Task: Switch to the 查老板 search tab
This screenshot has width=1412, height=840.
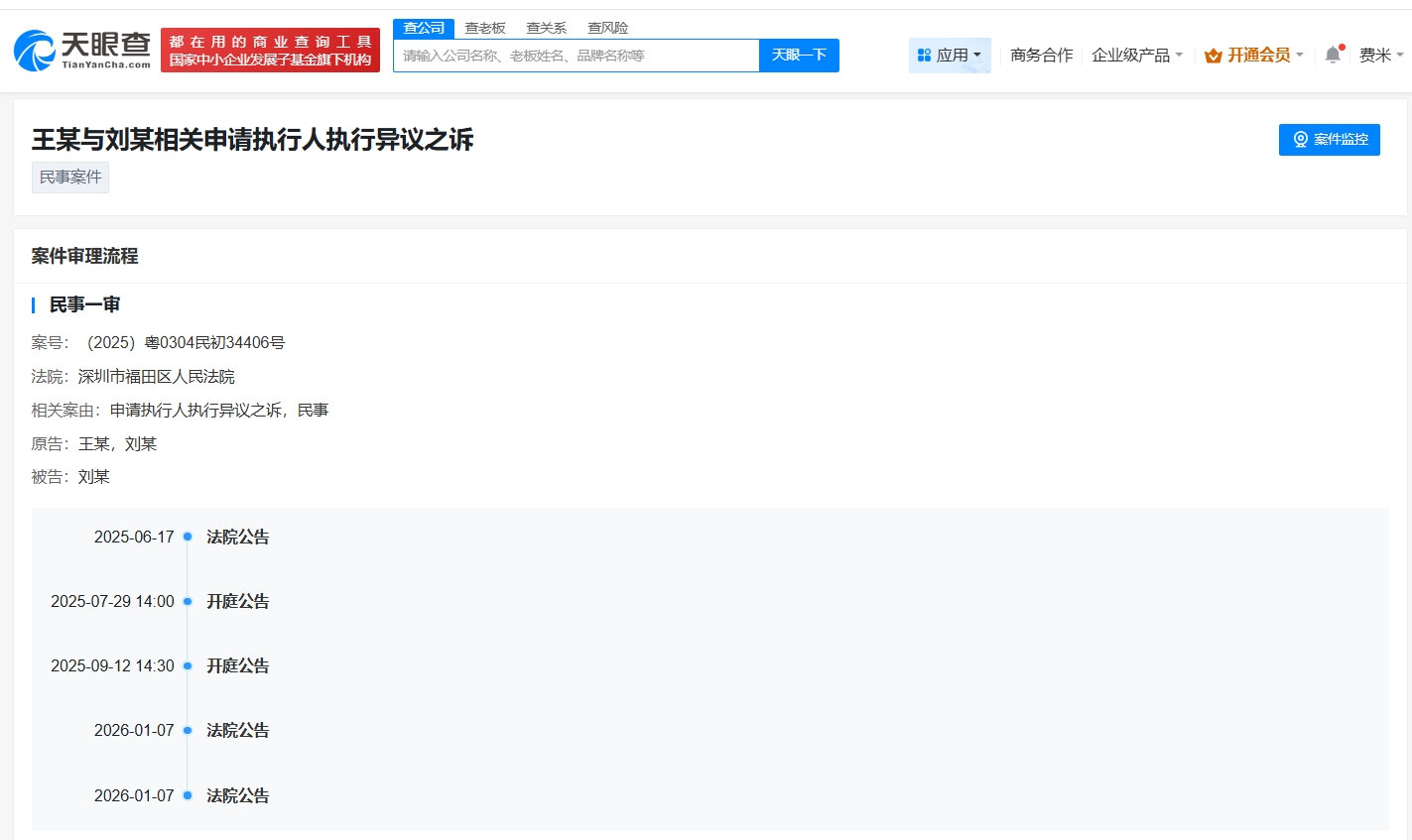Action: tap(485, 28)
